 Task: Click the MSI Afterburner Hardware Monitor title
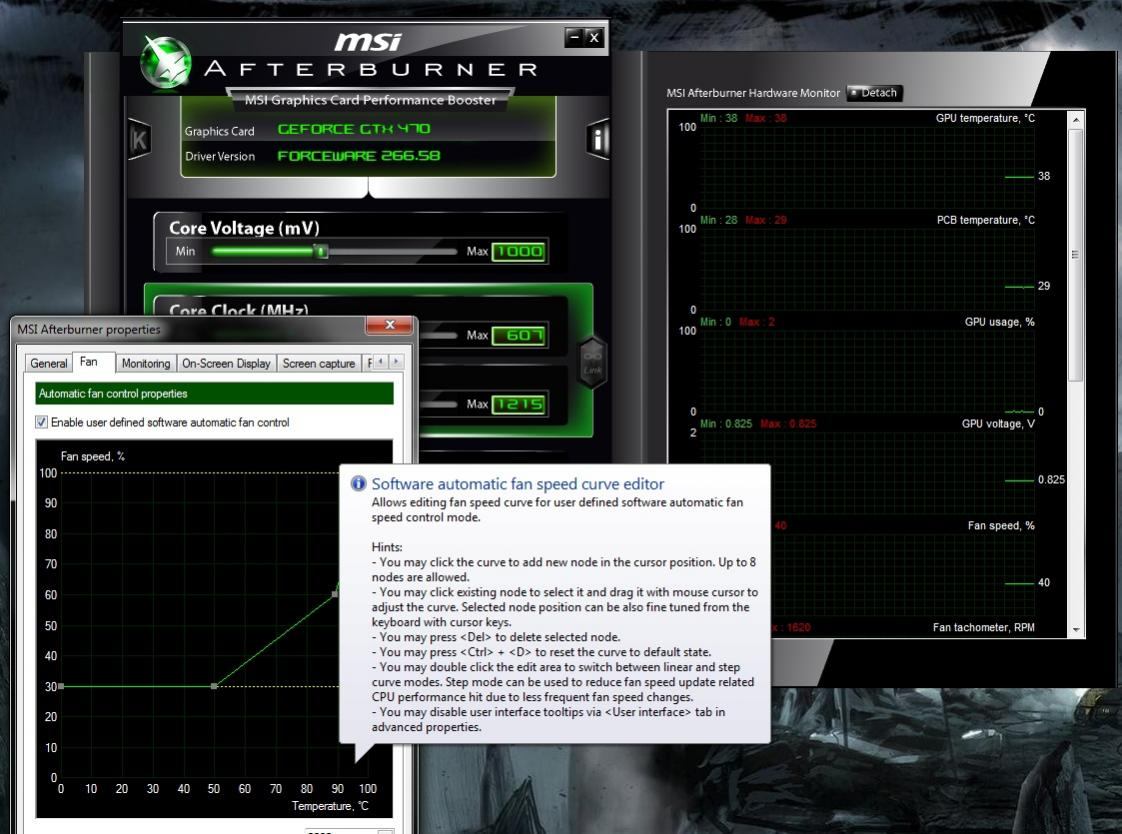coord(753,93)
